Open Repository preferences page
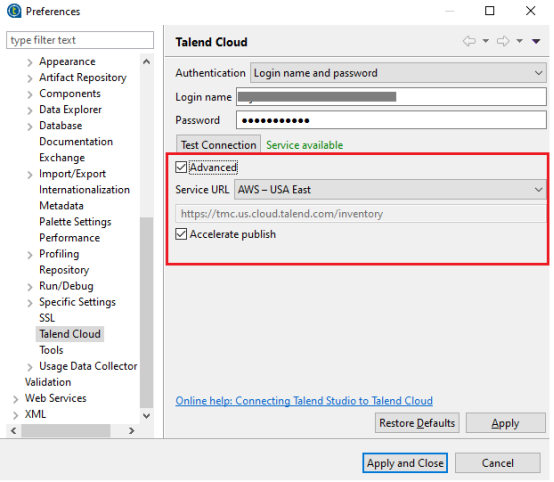Screen dimensions: 554x482 64,270
